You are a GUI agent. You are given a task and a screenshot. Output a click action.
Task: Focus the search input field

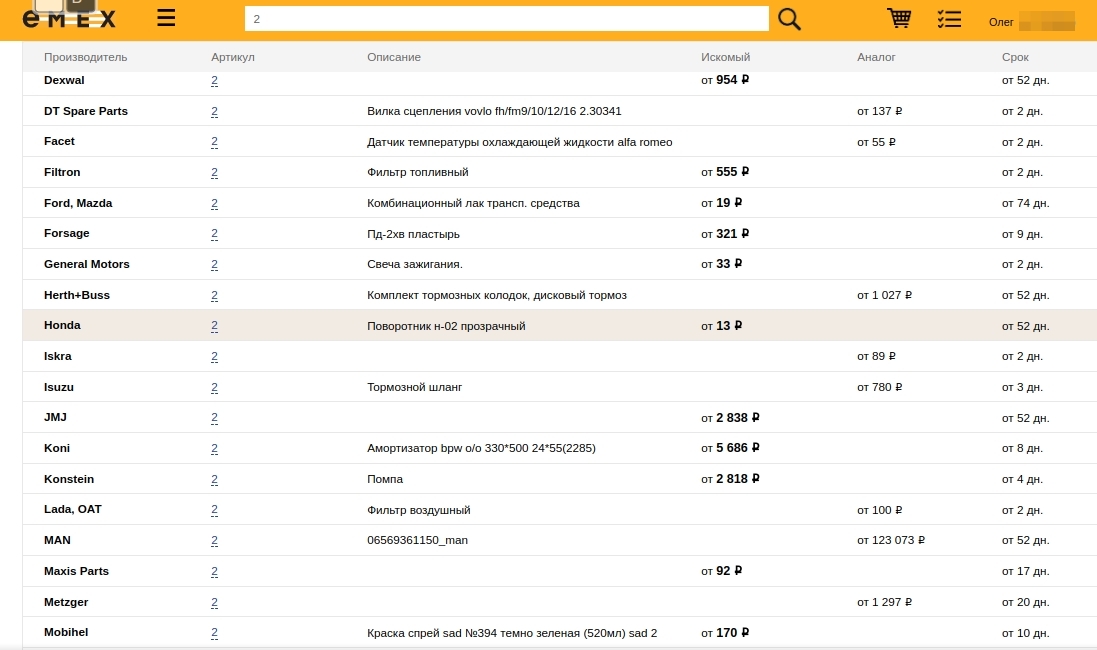pos(507,19)
